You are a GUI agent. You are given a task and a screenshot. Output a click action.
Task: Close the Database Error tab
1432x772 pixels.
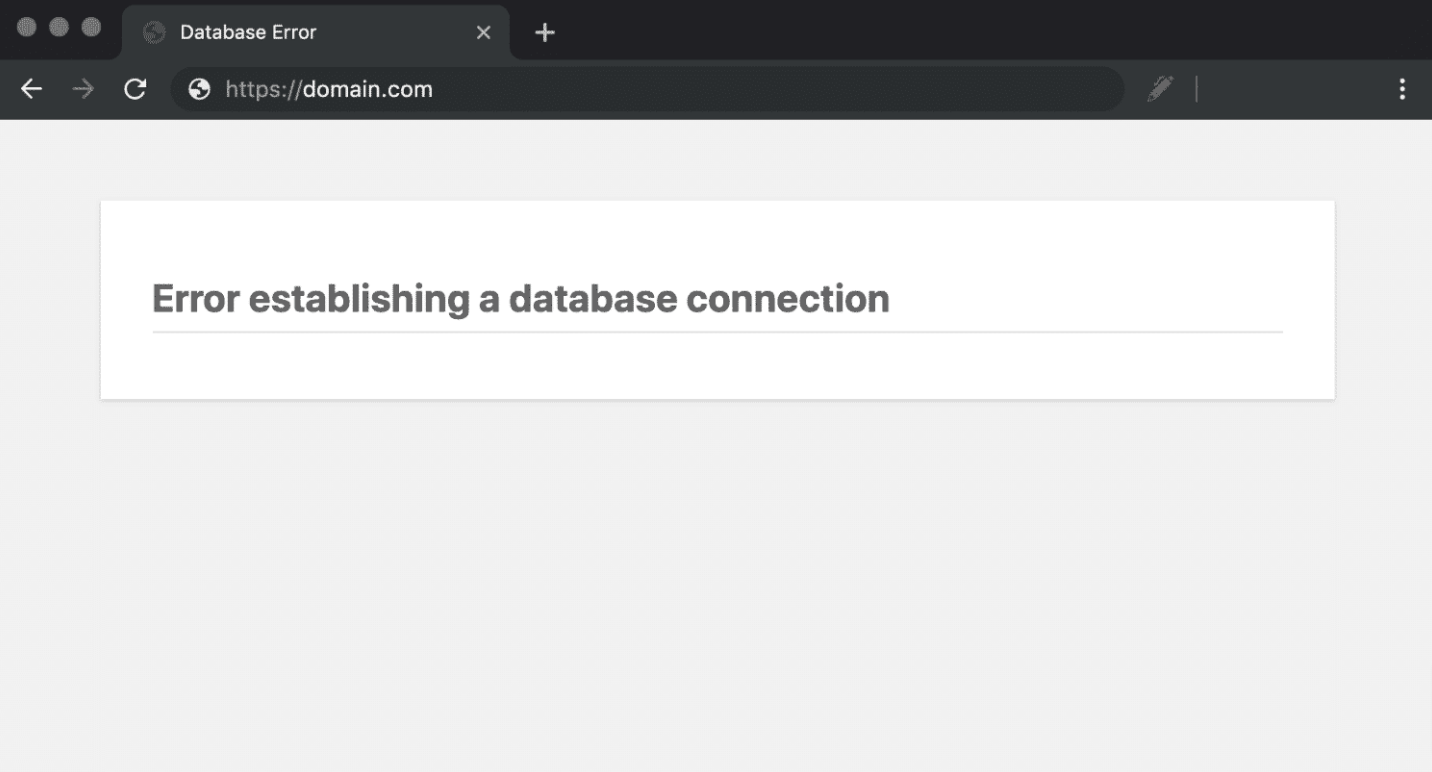(483, 31)
